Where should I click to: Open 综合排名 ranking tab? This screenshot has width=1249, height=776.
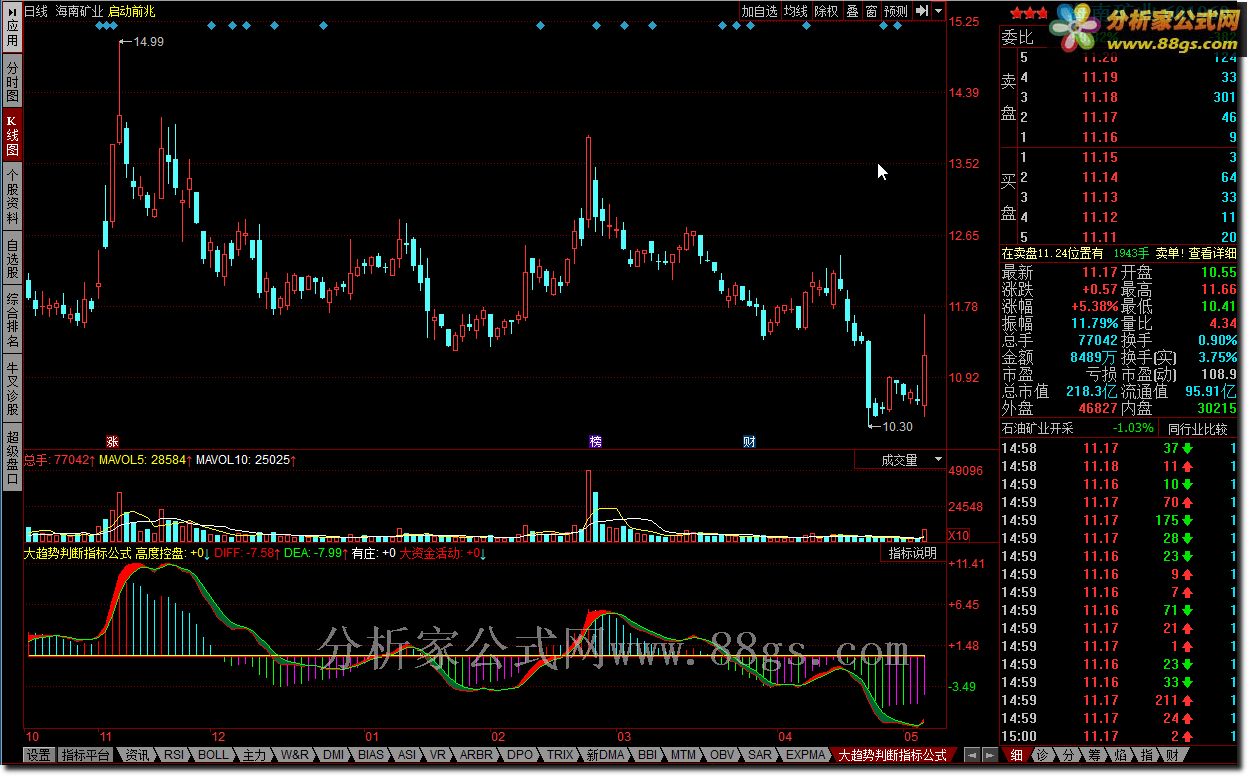(x=12, y=320)
